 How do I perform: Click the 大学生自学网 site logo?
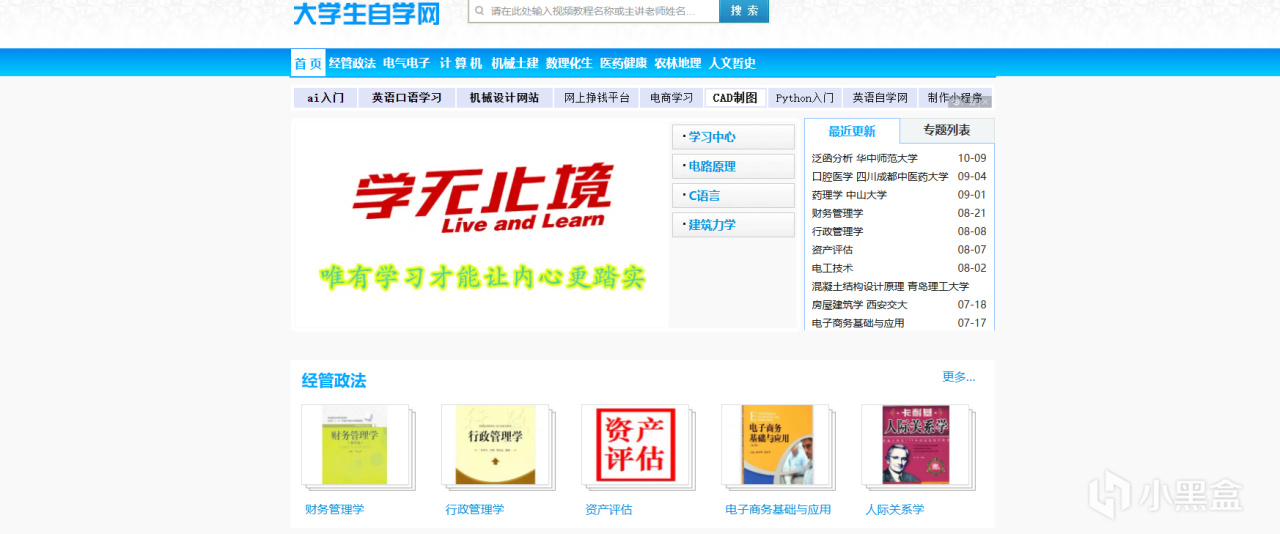tap(366, 13)
